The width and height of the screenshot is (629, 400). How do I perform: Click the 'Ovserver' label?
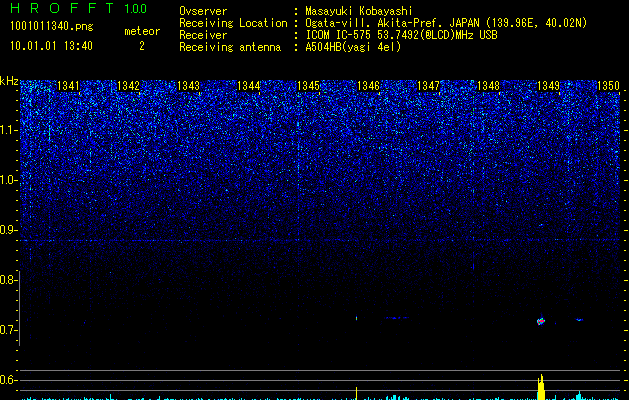pyautogui.click(x=203, y=11)
